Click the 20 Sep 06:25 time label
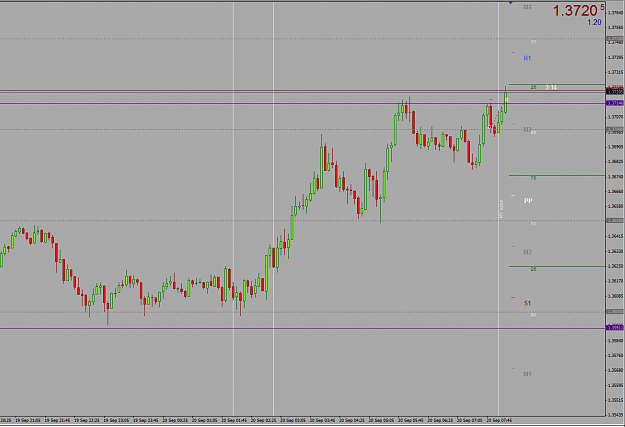This screenshot has height=427, width=625. 440,420
